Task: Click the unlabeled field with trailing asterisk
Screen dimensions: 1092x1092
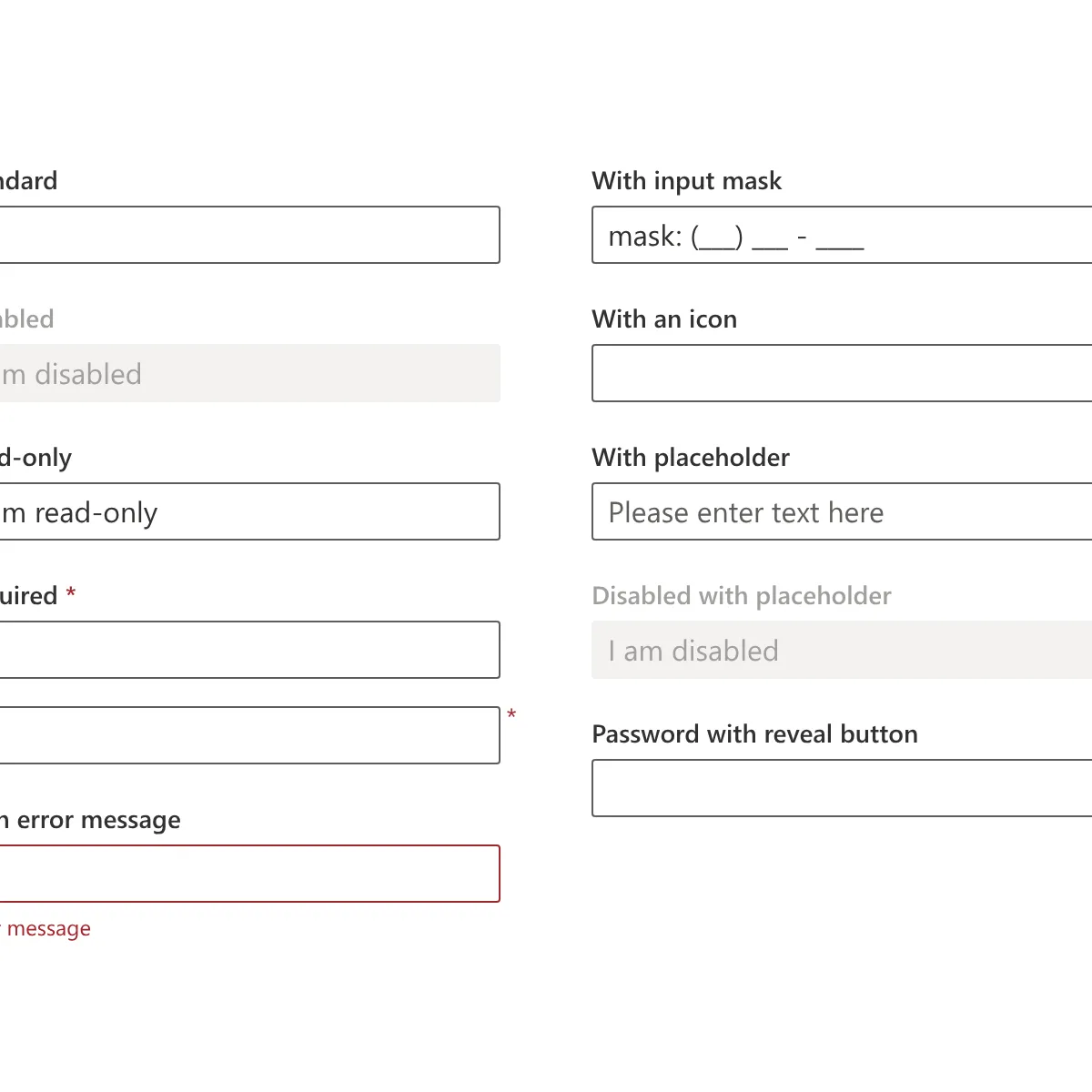Action: click(x=249, y=735)
